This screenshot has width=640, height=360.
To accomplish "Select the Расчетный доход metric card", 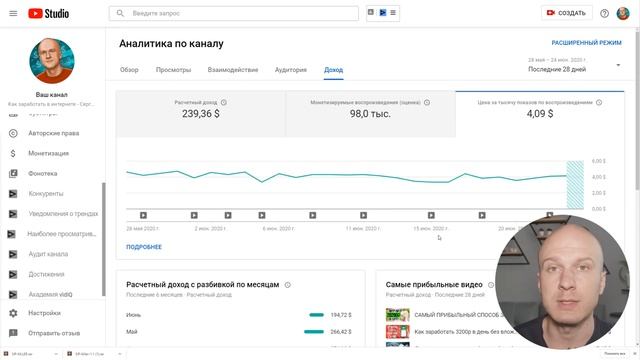I will [x=201, y=114].
